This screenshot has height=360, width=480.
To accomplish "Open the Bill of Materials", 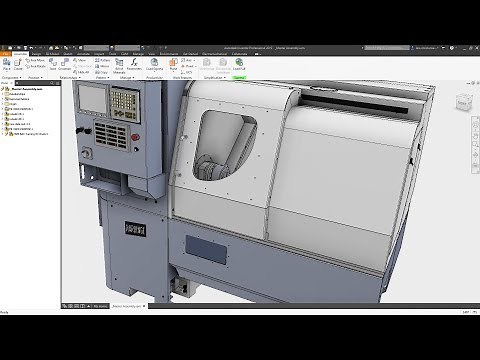I will point(119,66).
